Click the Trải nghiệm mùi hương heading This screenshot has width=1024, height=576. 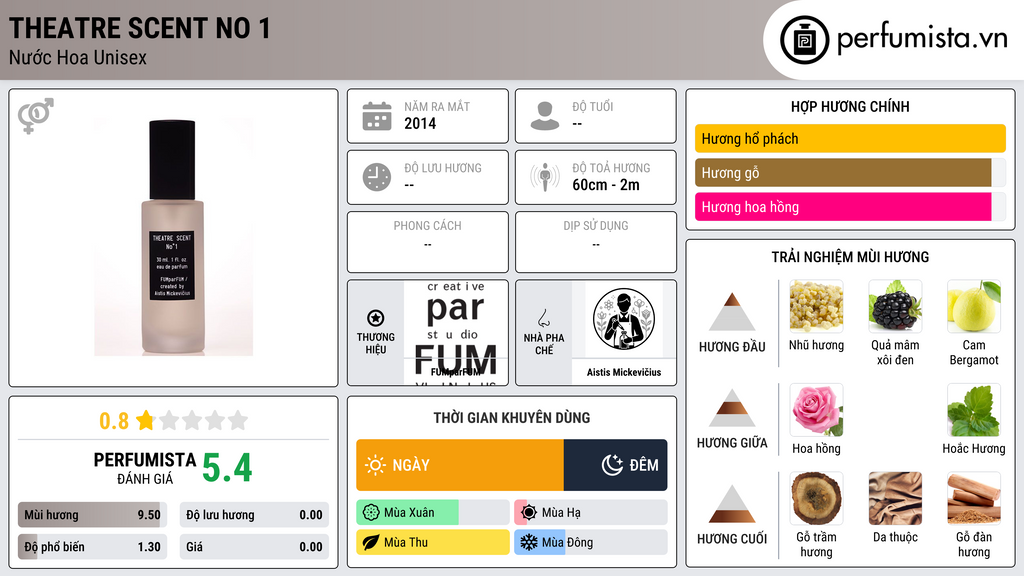click(x=850, y=257)
